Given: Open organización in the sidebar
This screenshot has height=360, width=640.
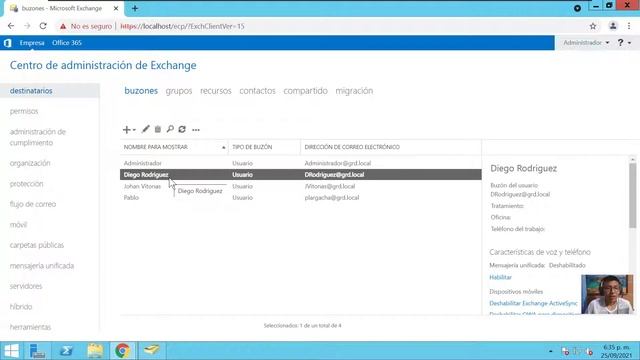Looking at the screenshot, I should pos(30,163).
